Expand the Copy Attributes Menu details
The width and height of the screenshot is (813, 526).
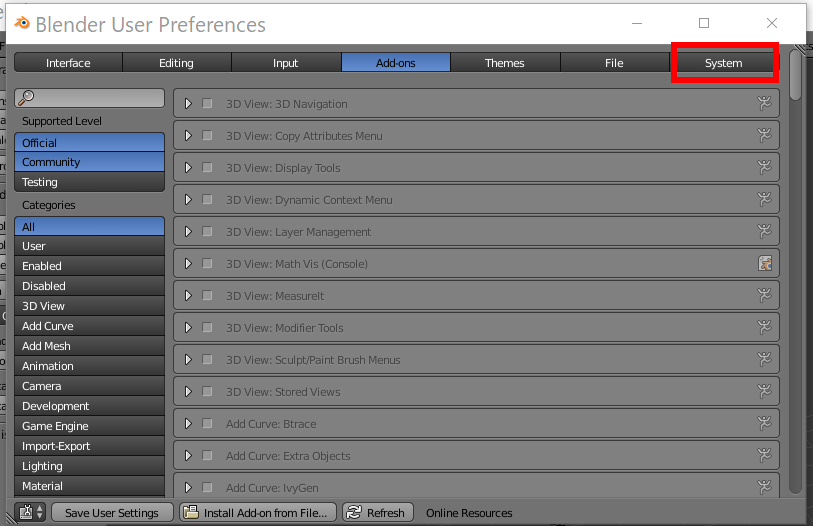pos(188,135)
